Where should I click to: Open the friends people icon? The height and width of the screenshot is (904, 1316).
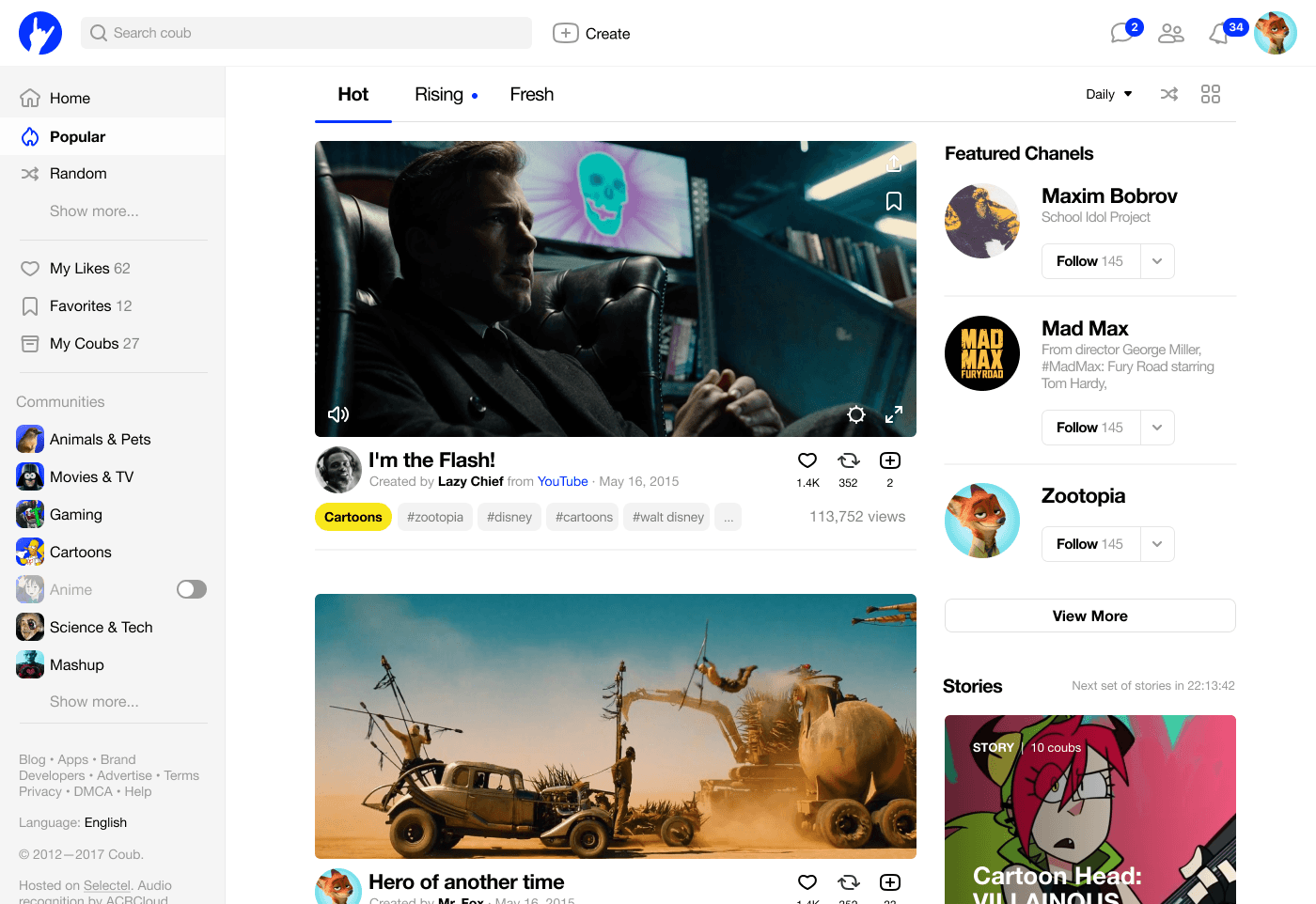click(x=1171, y=34)
